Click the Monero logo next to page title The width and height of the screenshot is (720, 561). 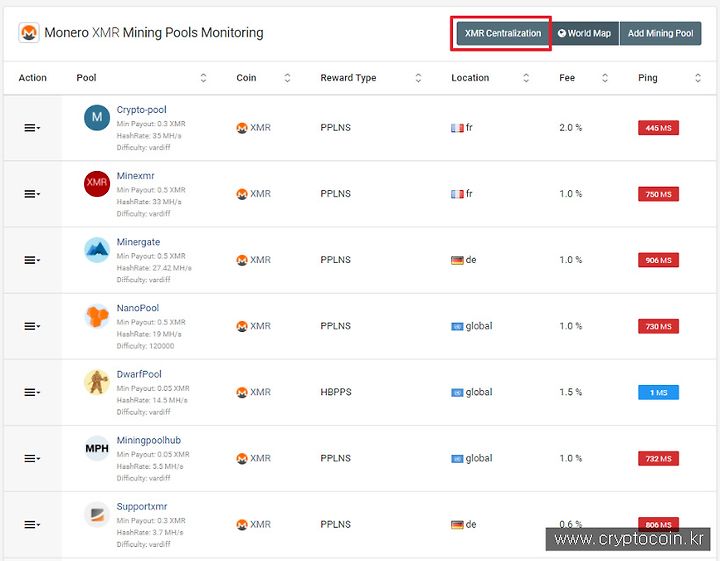(29, 33)
